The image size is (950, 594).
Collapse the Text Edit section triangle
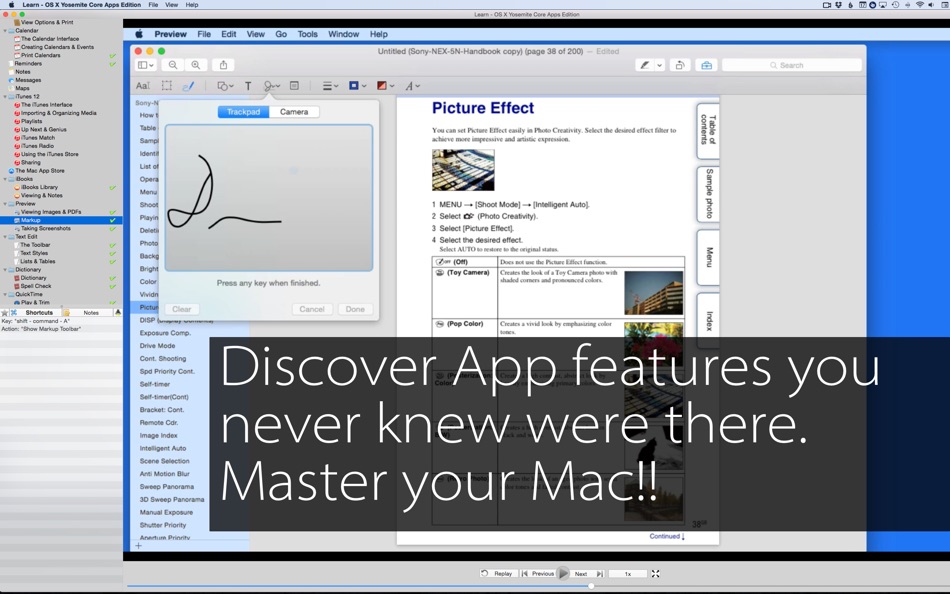[5, 237]
